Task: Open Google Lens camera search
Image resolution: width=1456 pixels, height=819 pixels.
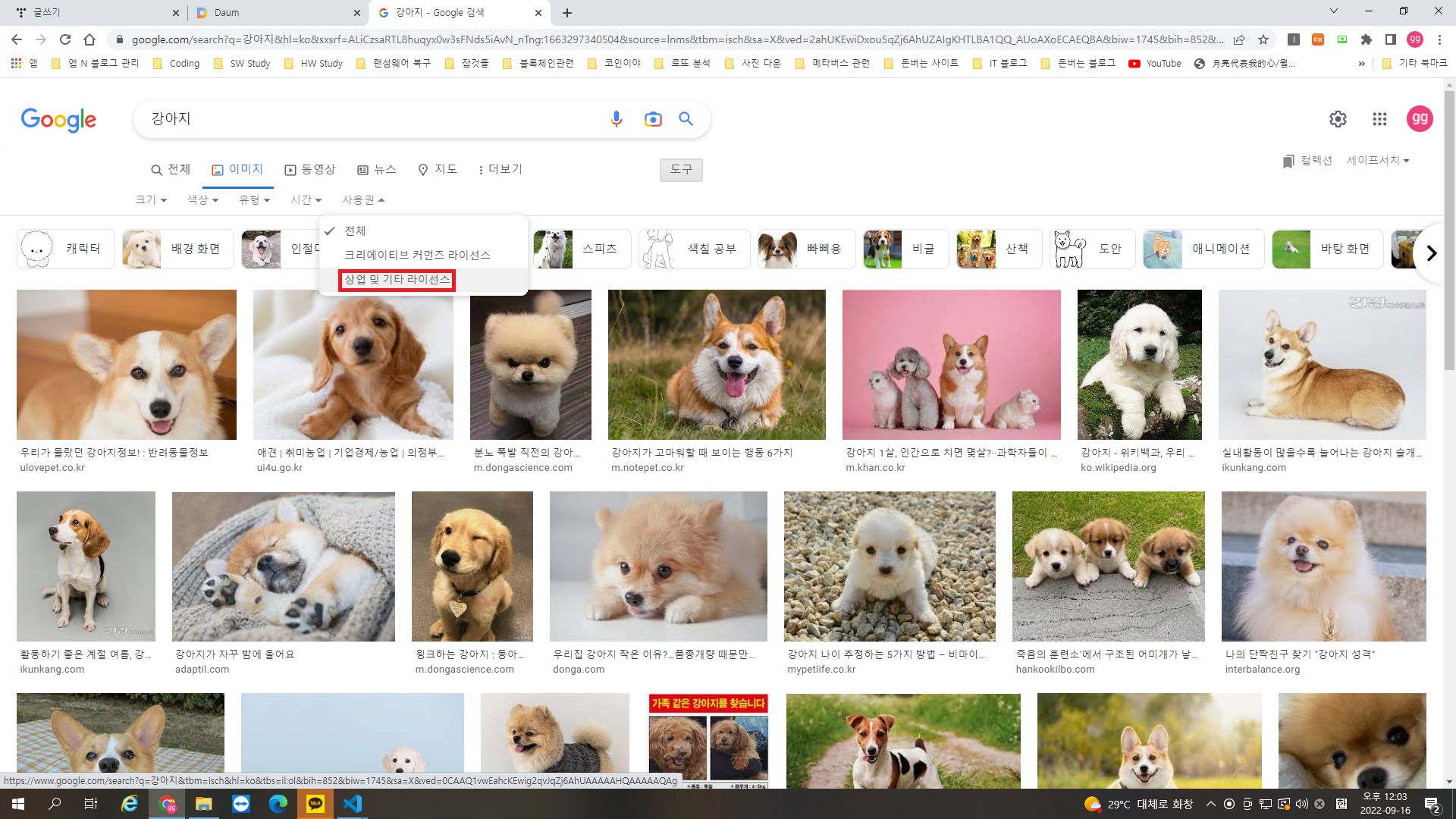Action: [x=652, y=119]
